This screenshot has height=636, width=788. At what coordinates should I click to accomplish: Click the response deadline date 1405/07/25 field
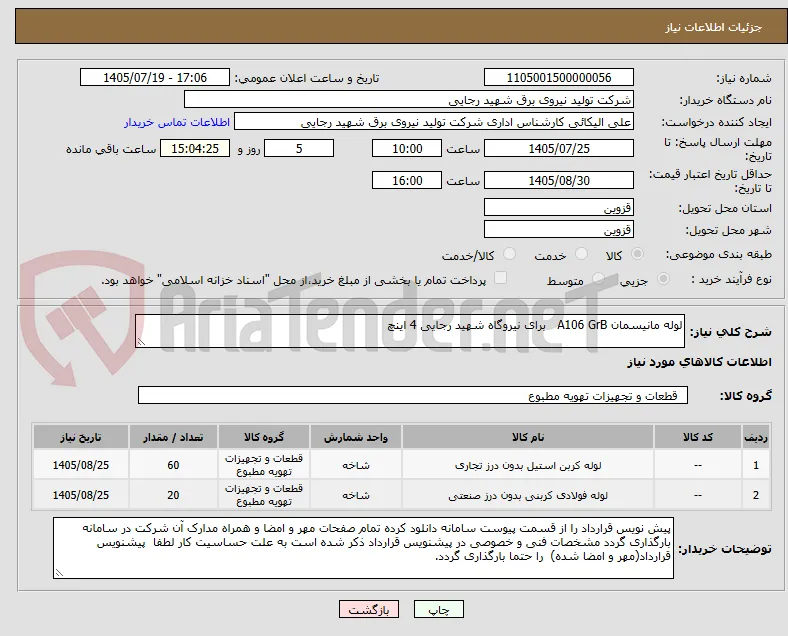[x=558, y=149]
